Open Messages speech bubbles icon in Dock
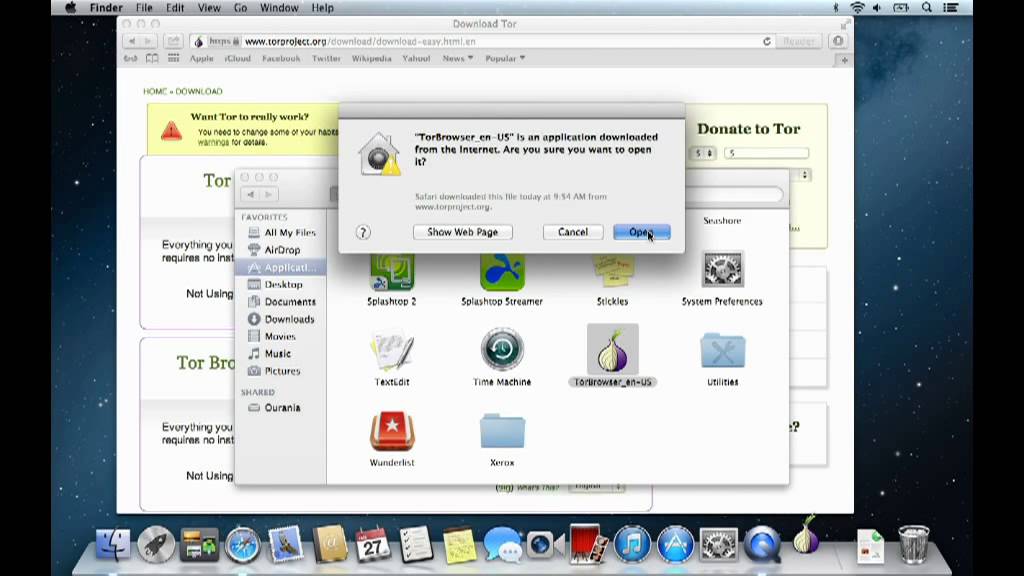1024x576 pixels. point(502,546)
